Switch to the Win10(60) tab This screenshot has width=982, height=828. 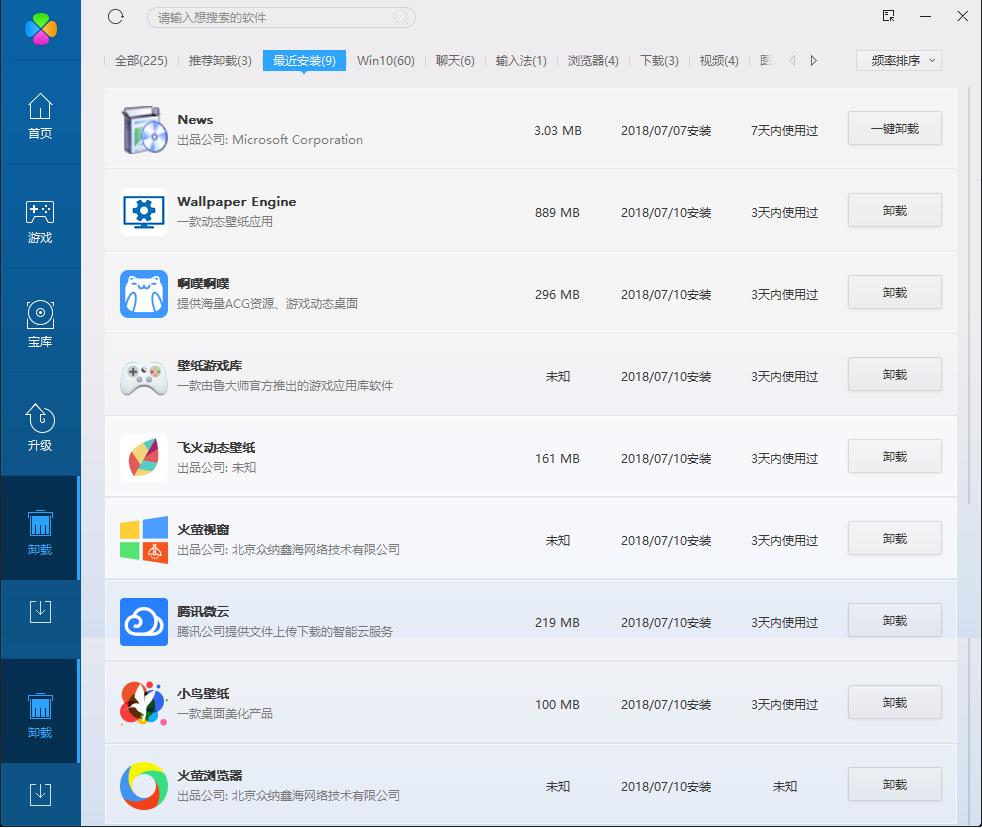[386, 61]
